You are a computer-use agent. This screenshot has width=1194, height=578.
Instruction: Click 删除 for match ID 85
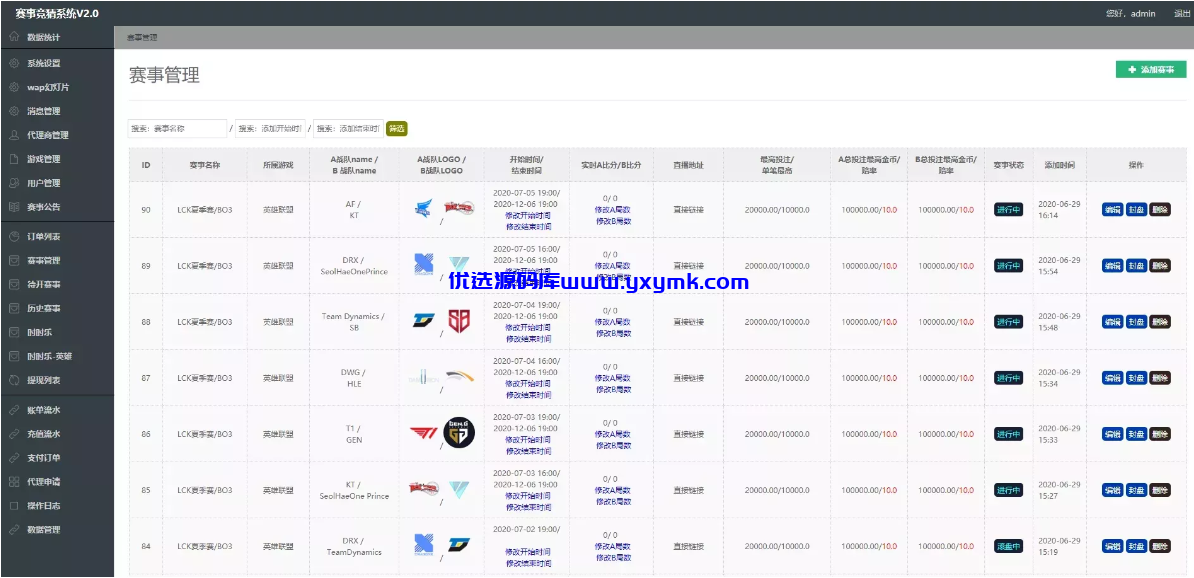click(x=1160, y=490)
